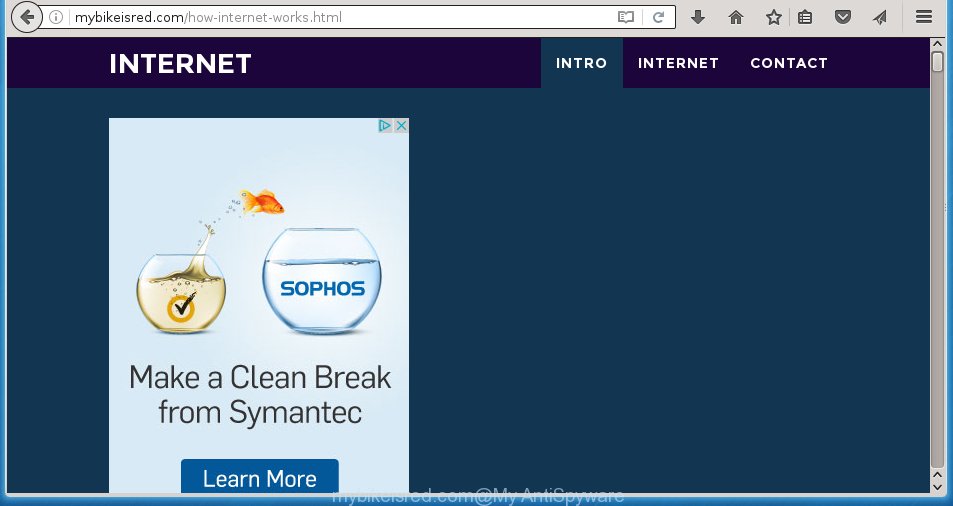Go to Firefox home page icon
The height and width of the screenshot is (506, 953).
(735, 17)
